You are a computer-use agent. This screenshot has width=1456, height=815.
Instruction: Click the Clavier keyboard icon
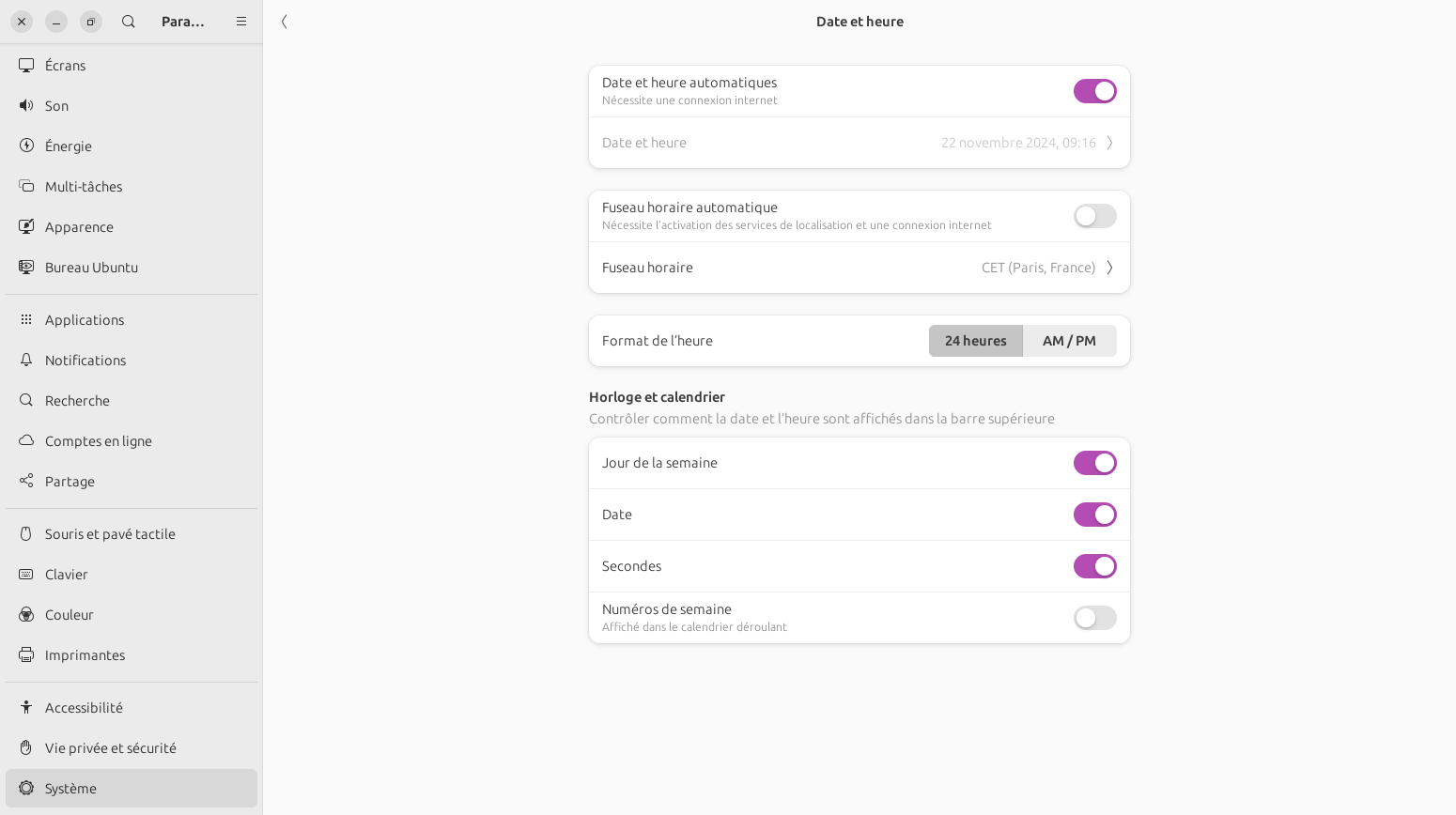(x=26, y=574)
